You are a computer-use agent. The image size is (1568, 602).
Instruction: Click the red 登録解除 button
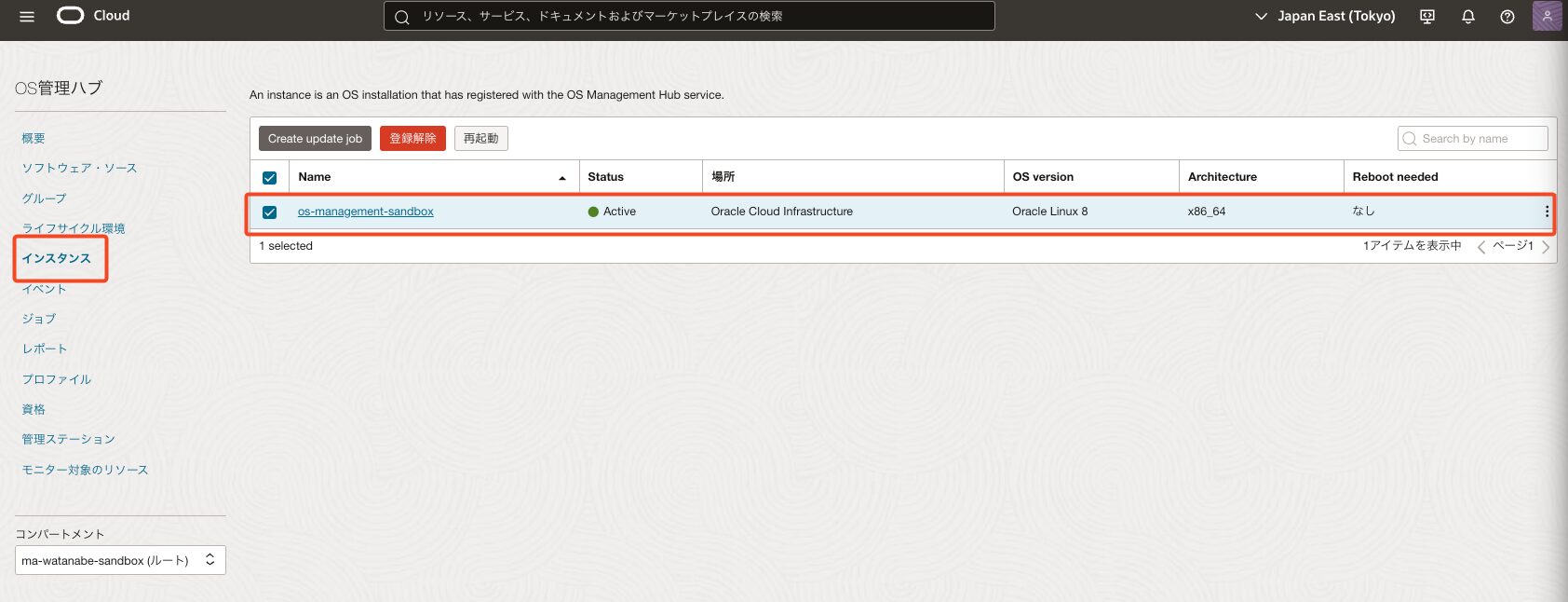pos(412,139)
